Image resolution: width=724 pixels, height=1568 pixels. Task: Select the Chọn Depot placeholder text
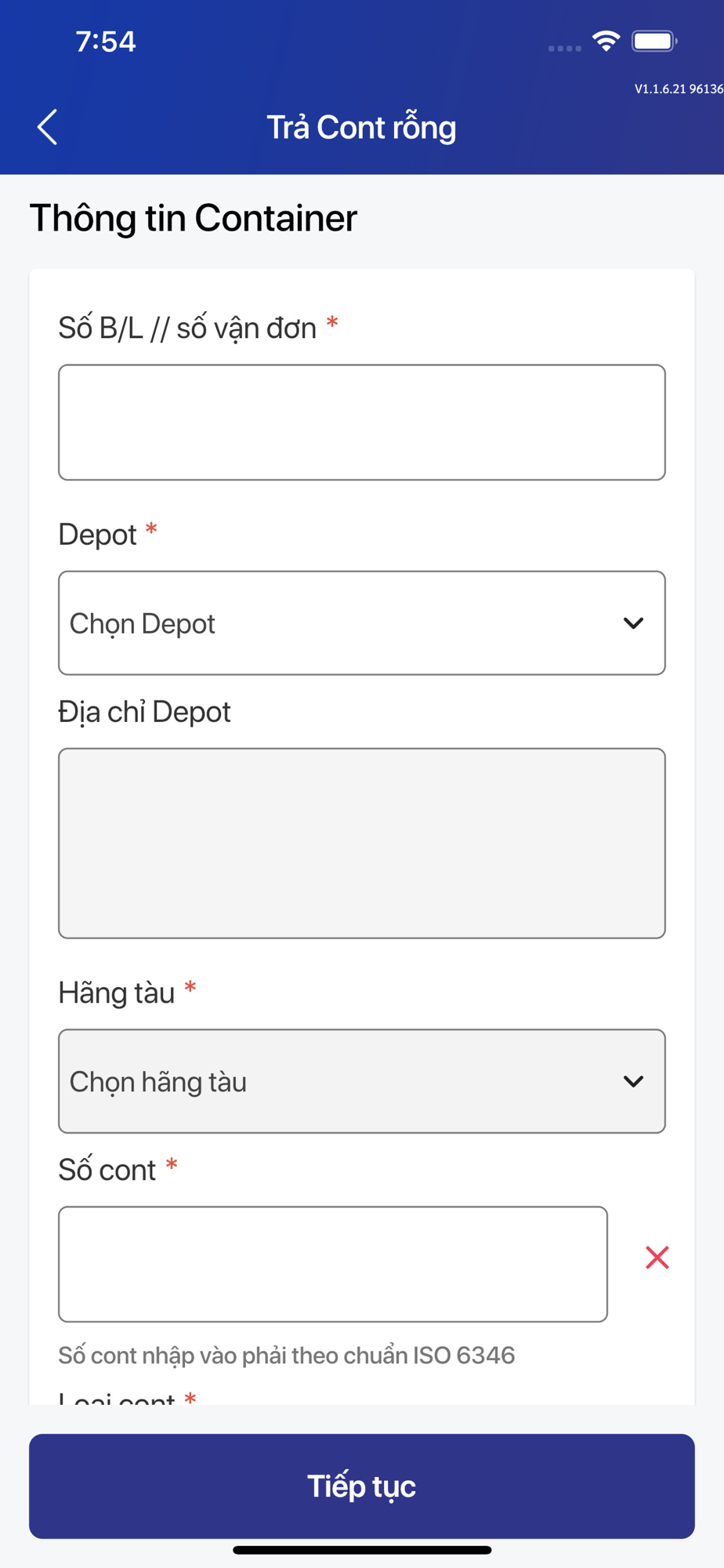143,624
